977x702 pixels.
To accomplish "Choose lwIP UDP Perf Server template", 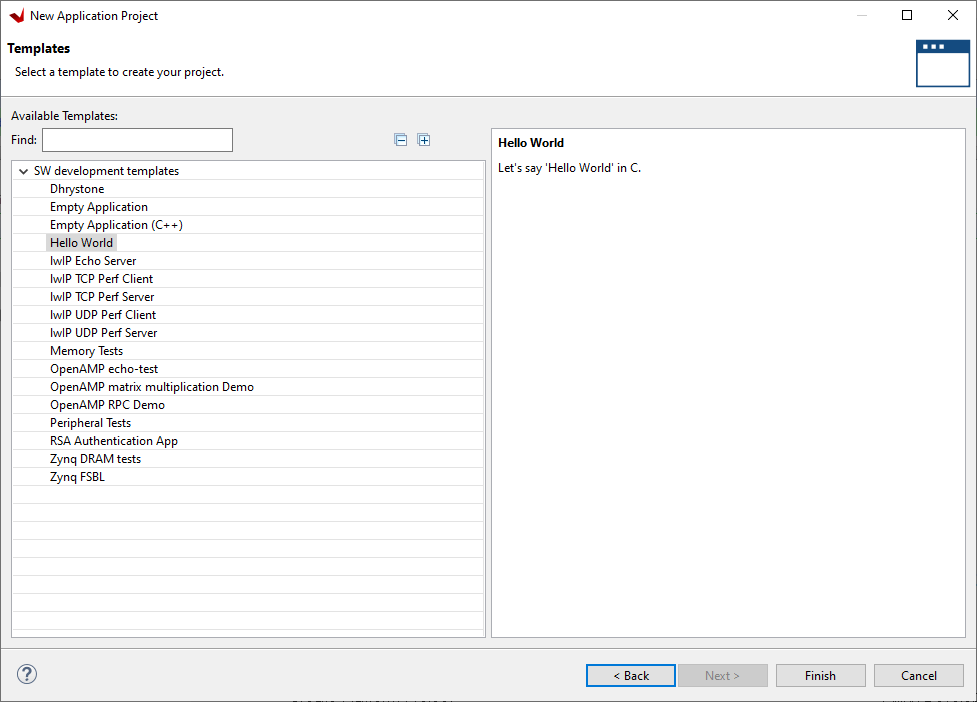I will click(103, 333).
